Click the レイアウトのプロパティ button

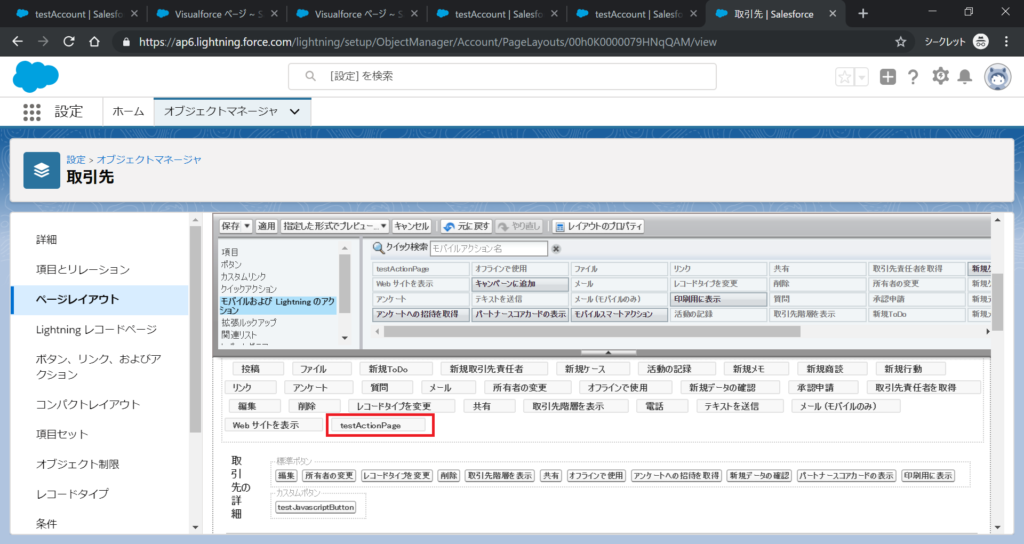(598, 227)
